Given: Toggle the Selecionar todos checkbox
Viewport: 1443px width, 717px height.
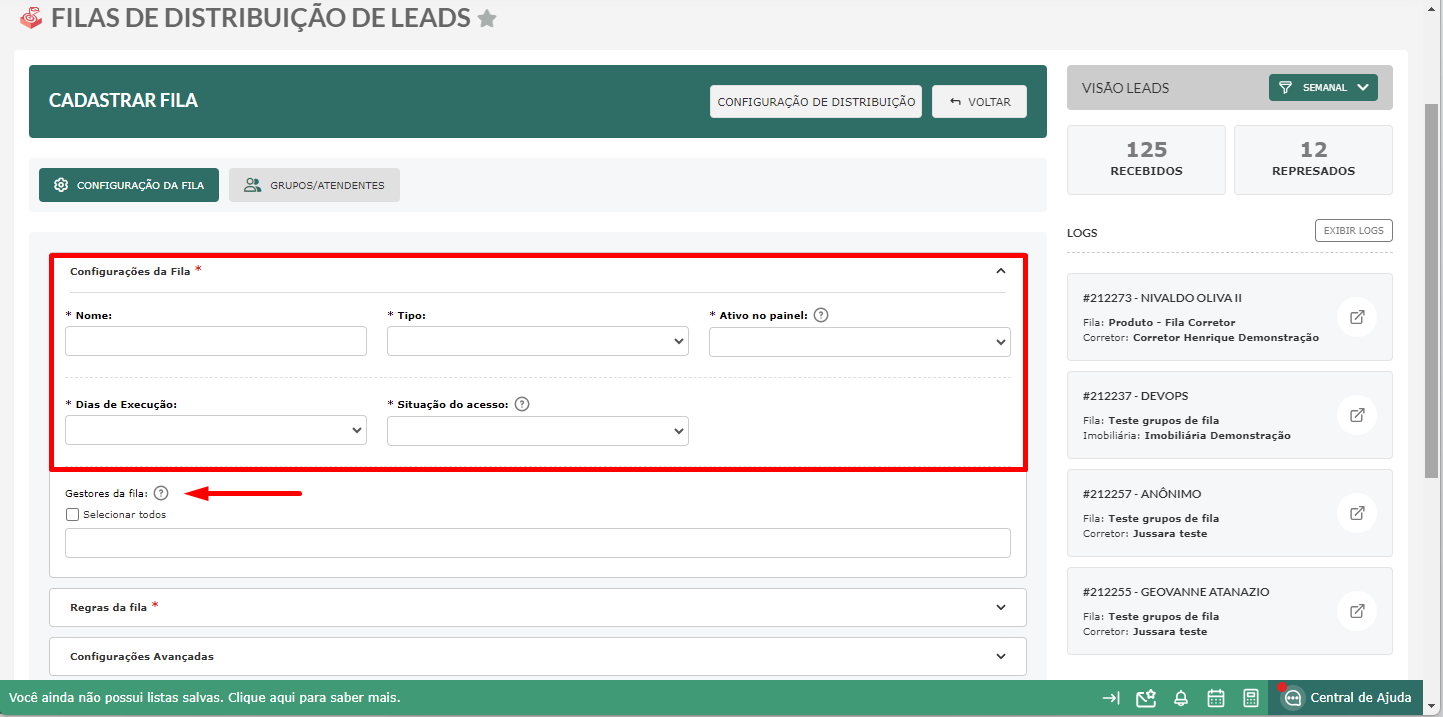Looking at the screenshot, I should (72, 515).
